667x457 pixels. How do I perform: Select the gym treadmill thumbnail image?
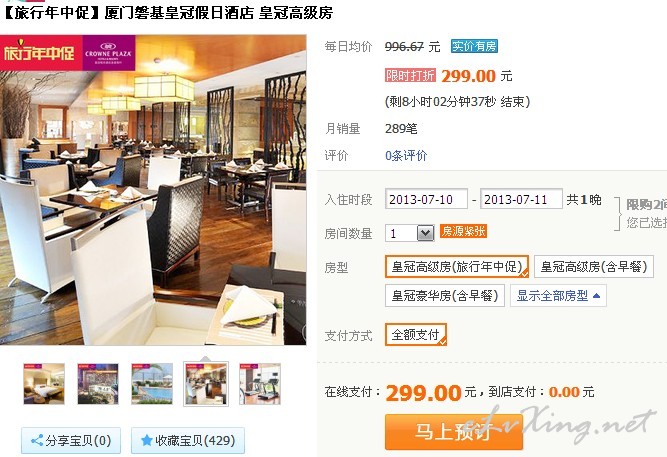pos(260,383)
